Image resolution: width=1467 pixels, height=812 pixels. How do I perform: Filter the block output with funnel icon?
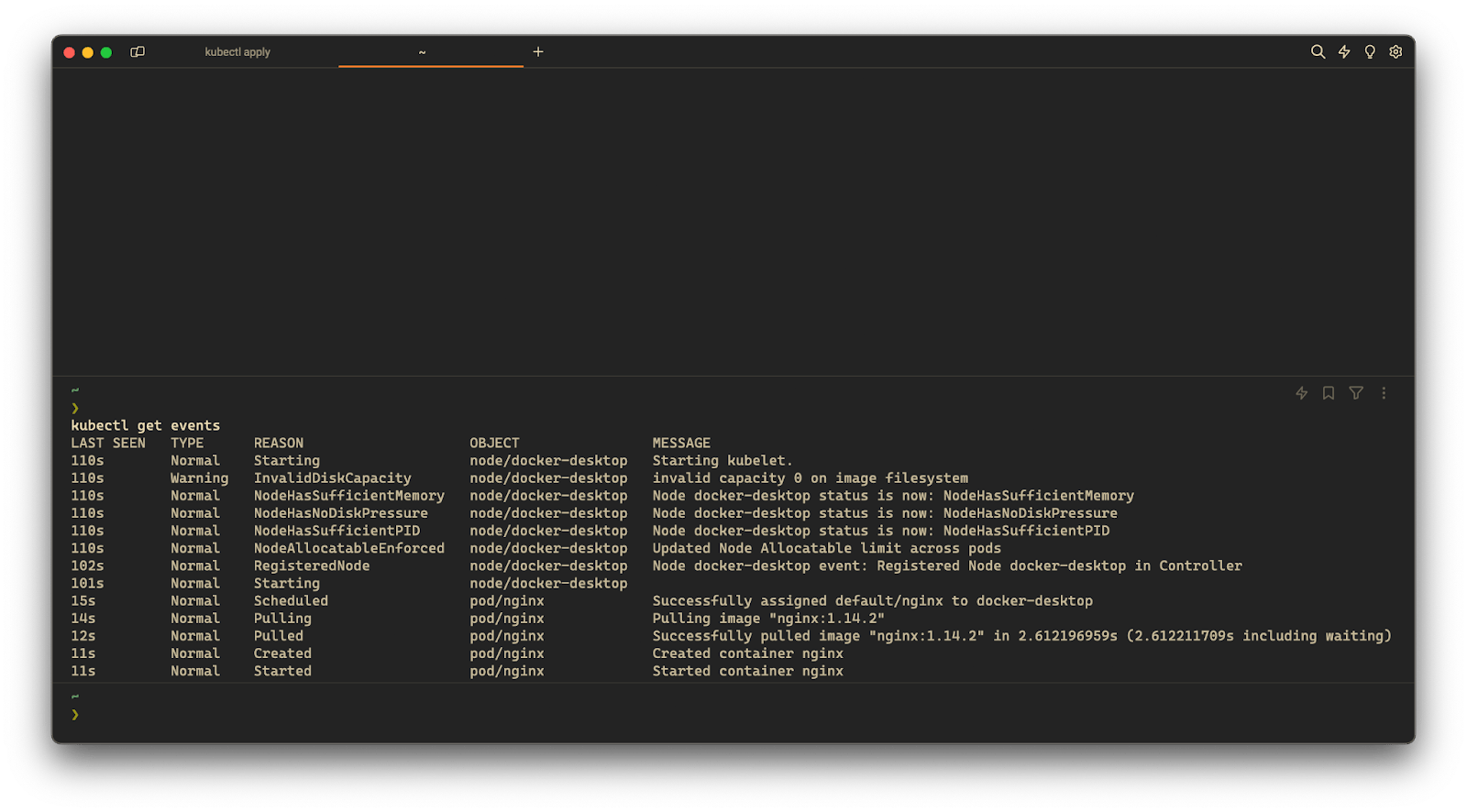coord(1356,393)
